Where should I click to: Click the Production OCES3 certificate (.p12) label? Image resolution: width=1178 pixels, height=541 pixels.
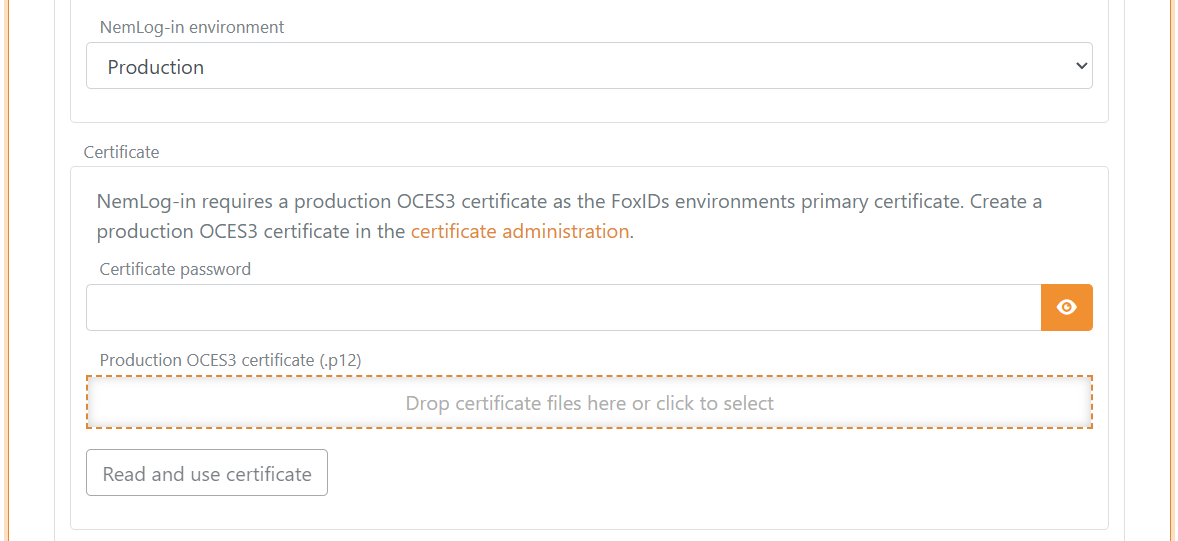[x=230, y=360]
